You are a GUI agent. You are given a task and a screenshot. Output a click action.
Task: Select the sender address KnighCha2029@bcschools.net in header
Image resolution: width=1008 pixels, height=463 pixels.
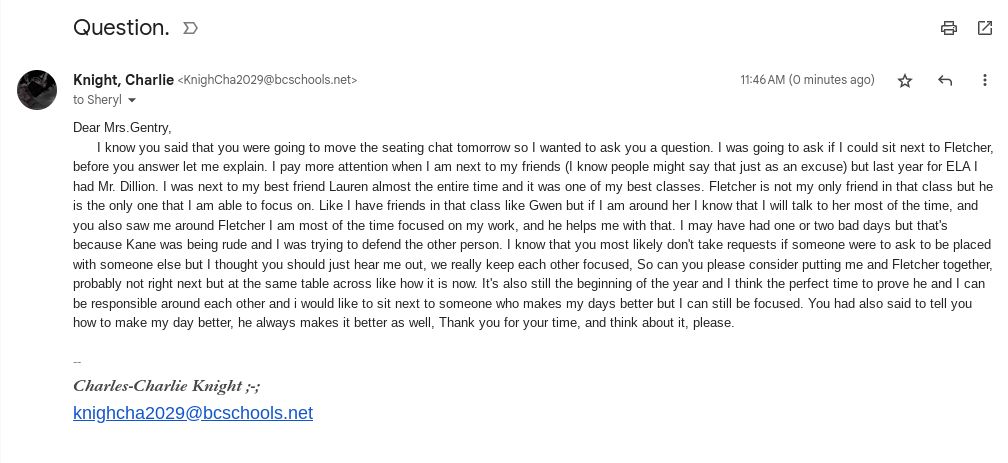pyautogui.click(x=267, y=80)
